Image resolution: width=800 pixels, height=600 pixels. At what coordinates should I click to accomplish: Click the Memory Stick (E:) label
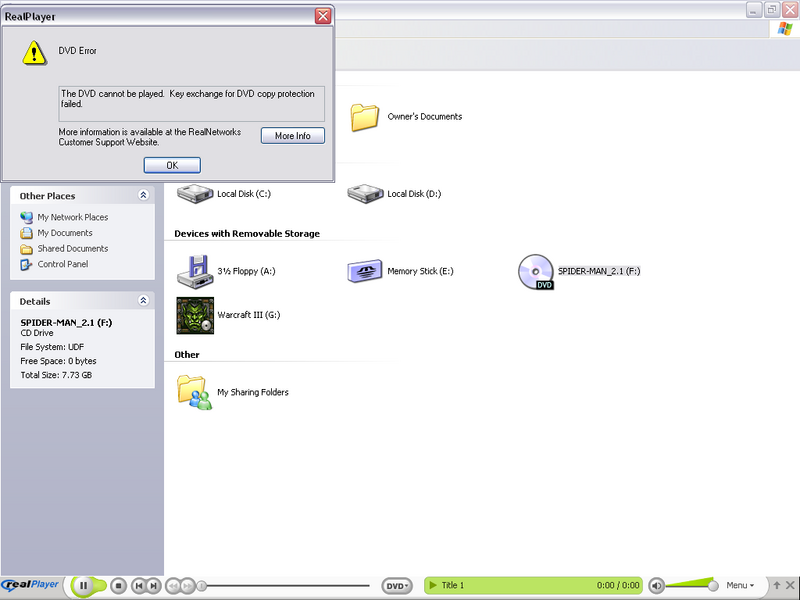(x=420, y=271)
